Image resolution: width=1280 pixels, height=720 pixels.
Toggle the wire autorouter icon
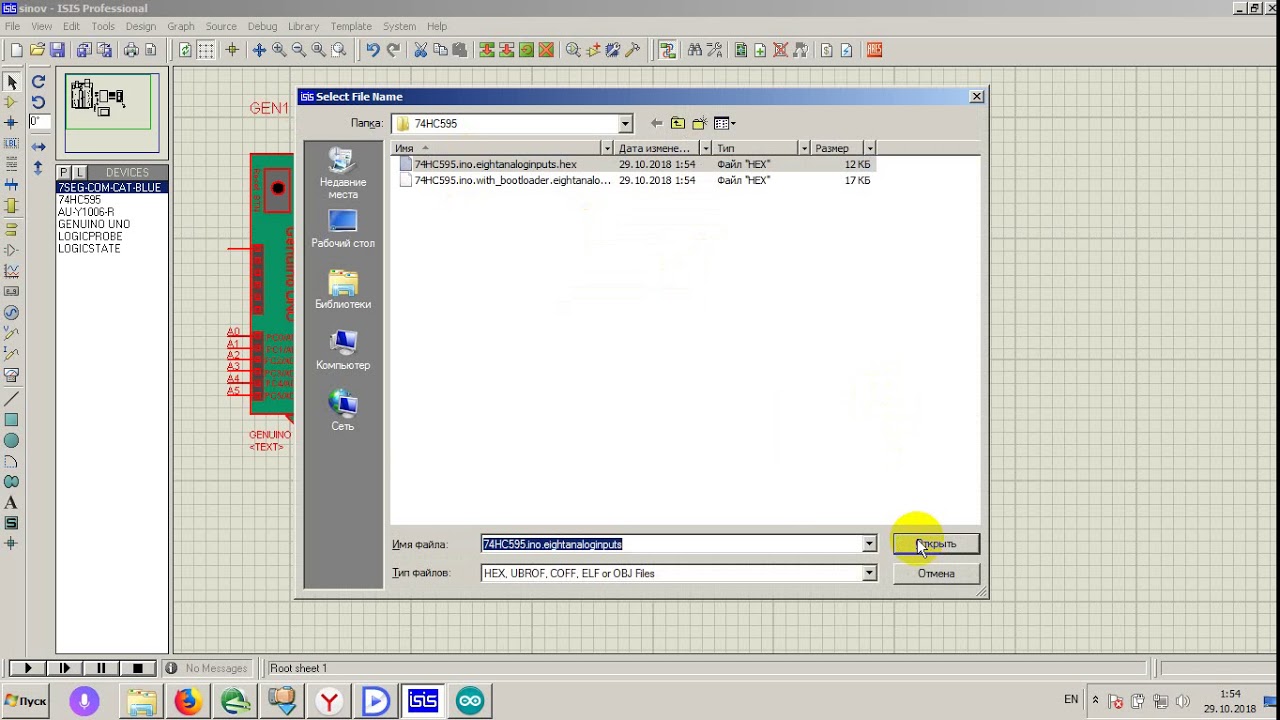click(x=667, y=50)
